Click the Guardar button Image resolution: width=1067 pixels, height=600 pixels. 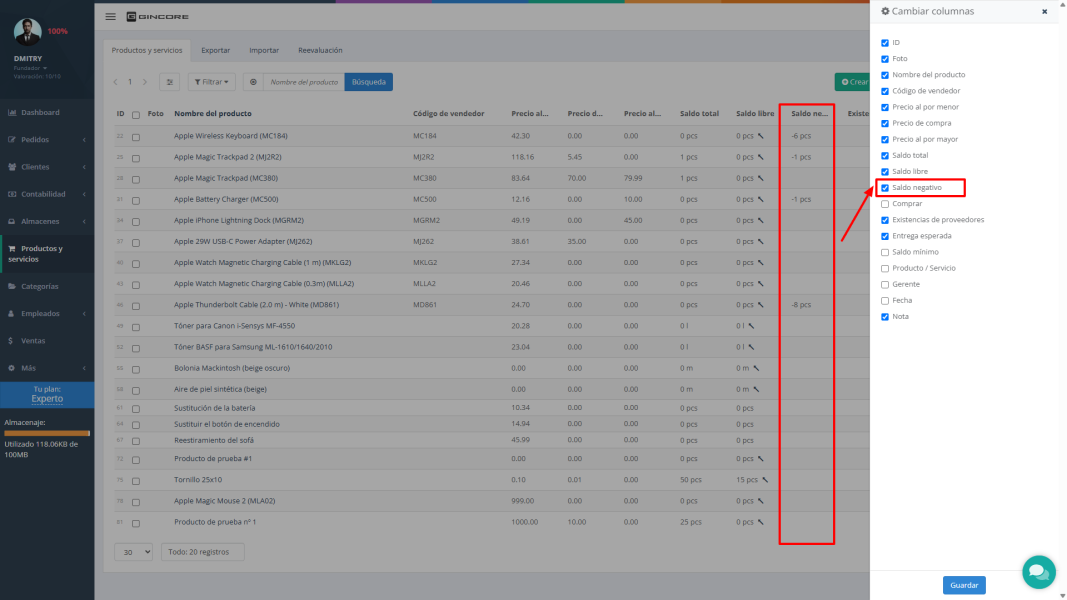pyautogui.click(x=964, y=585)
